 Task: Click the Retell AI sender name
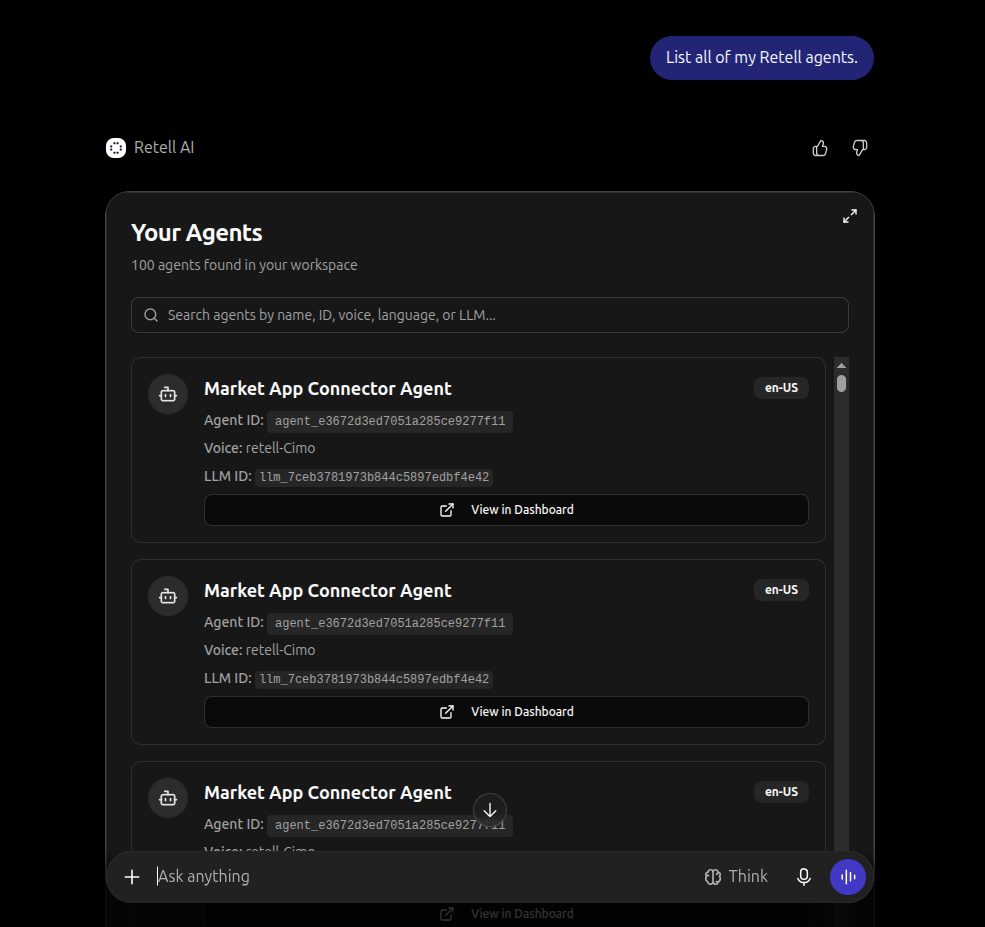[x=164, y=148]
